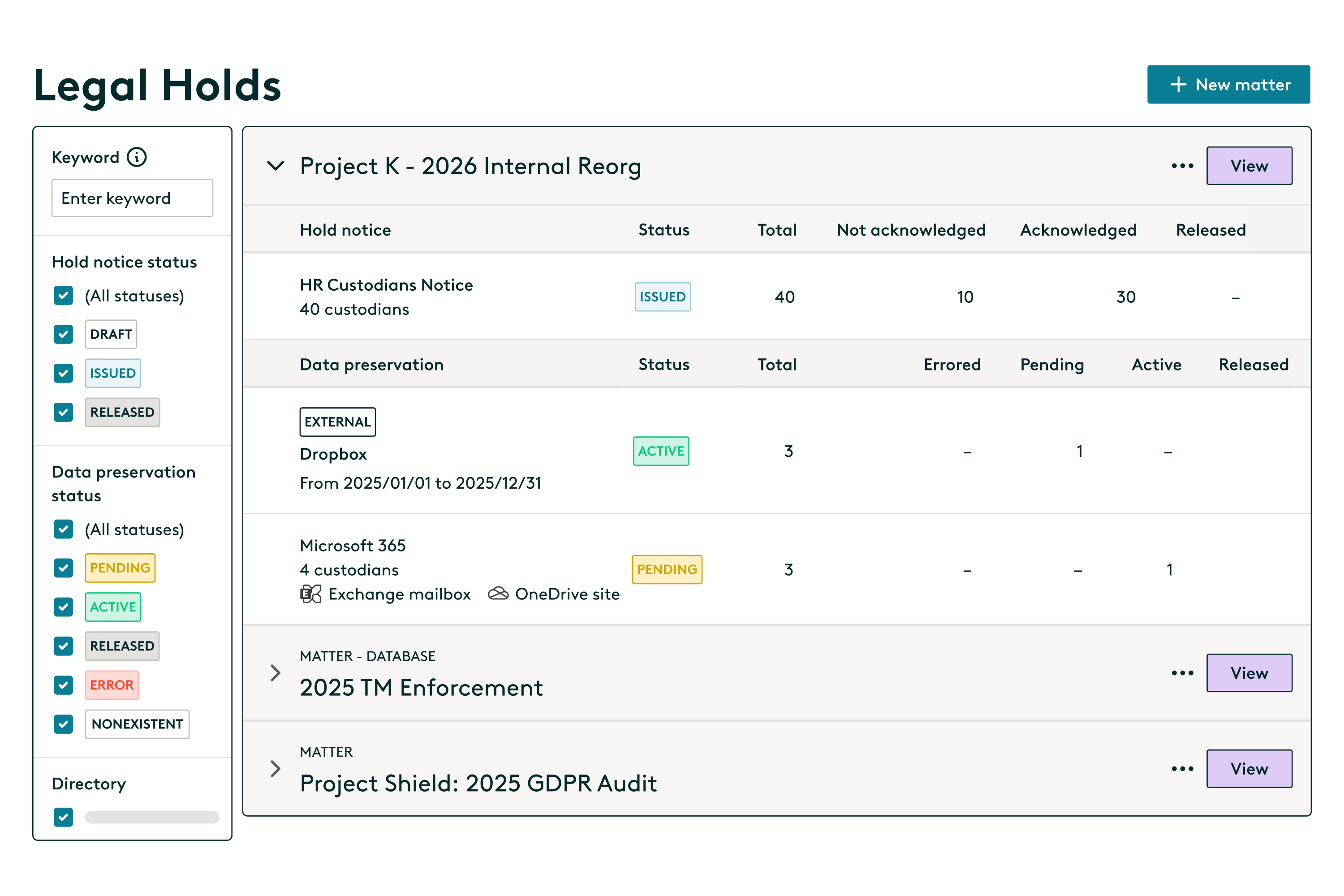Screen dimensions: 1344x896
Task: Click the Exchange mailbox icon
Action: coord(311,594)
